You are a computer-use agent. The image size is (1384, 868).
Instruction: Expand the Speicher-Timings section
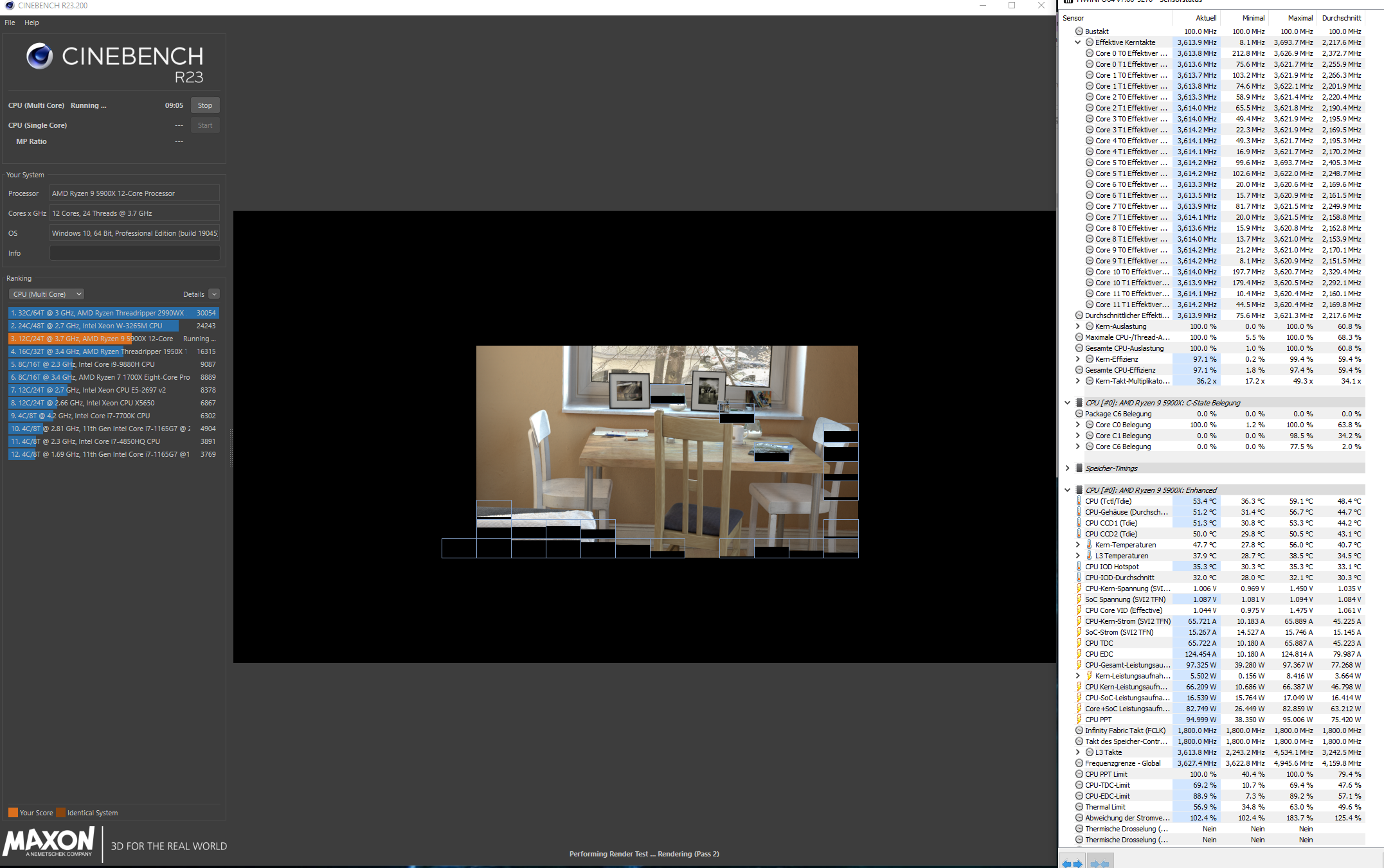coord(1068,468)
